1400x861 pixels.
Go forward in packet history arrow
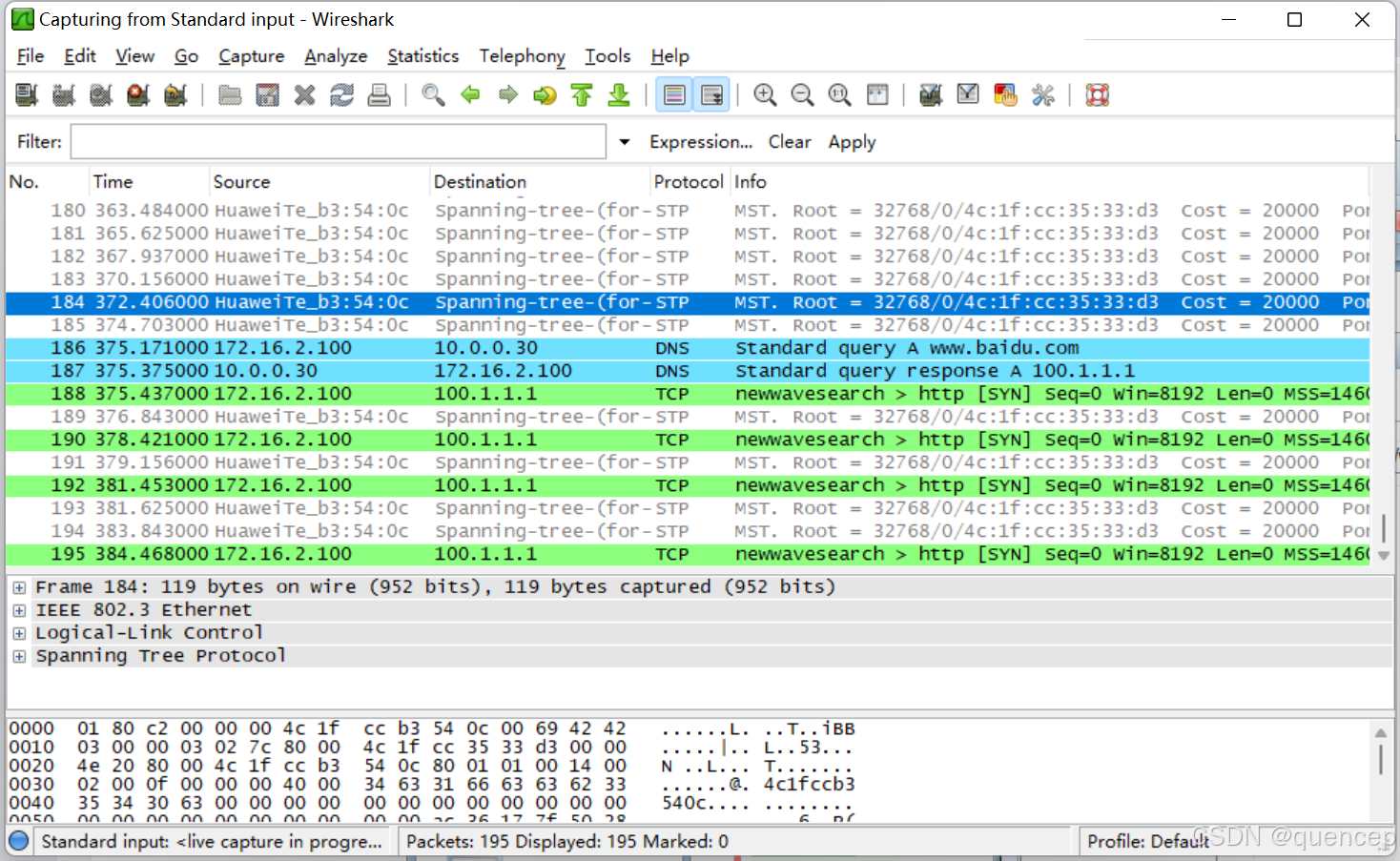[x=507, y=94]
